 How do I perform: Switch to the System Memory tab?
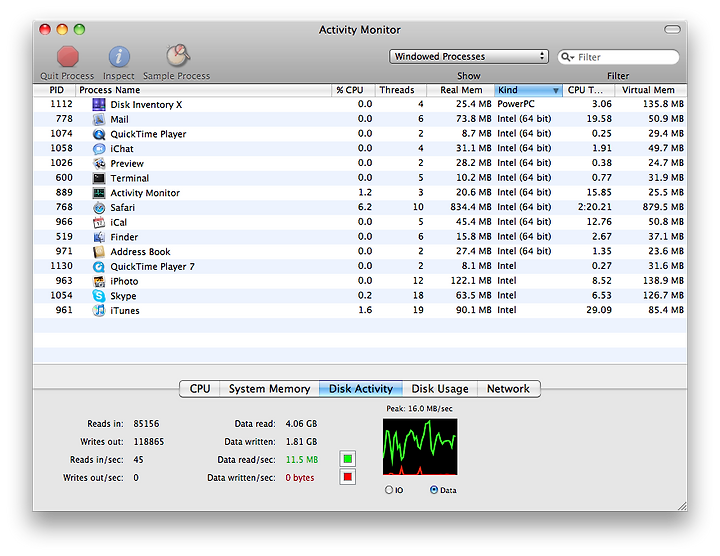(x=270, y=389)
